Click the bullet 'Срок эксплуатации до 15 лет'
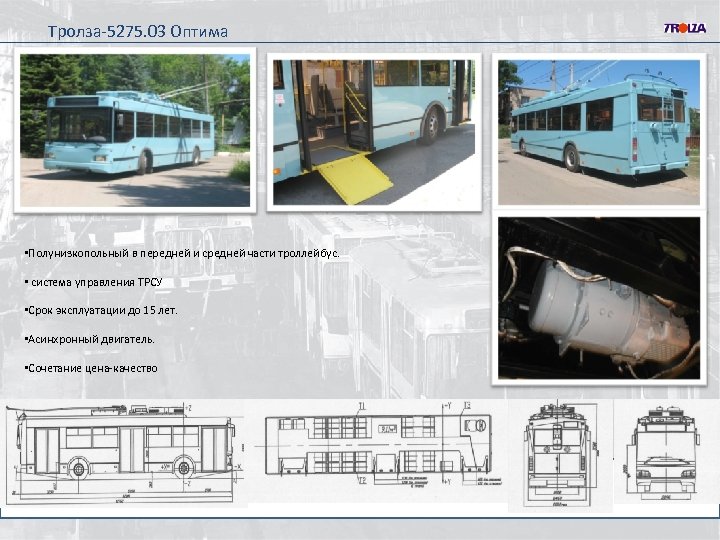 point(101,310)
